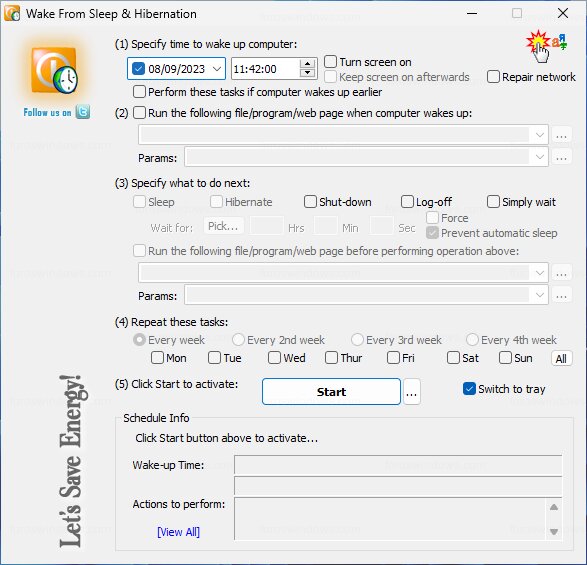587x565 pixels.
Task: Toggle Switch to tray off
Action: click(469, 389)
